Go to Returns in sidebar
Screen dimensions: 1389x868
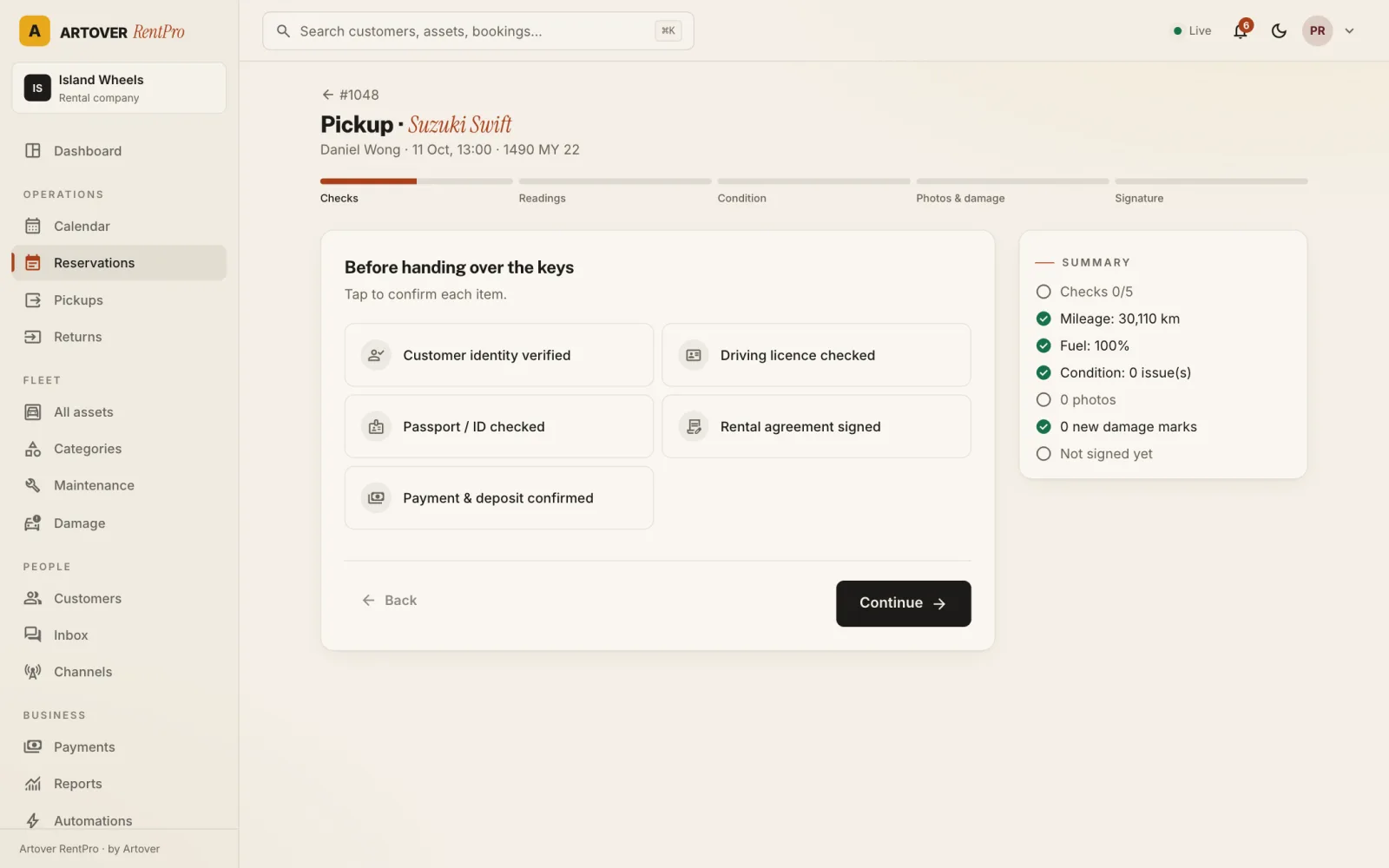tap(119, 337)
